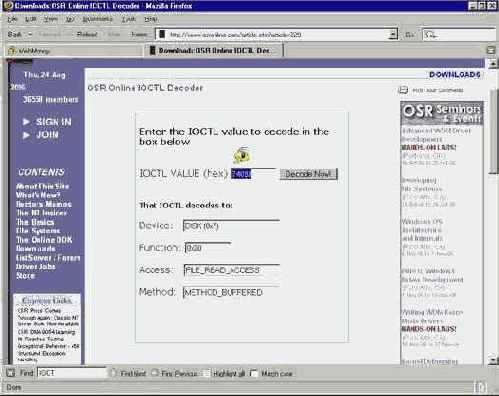The height and width of the screenshot is (396, 499).
Task: Click the Decode Now! button
Action: click(309, 174)
